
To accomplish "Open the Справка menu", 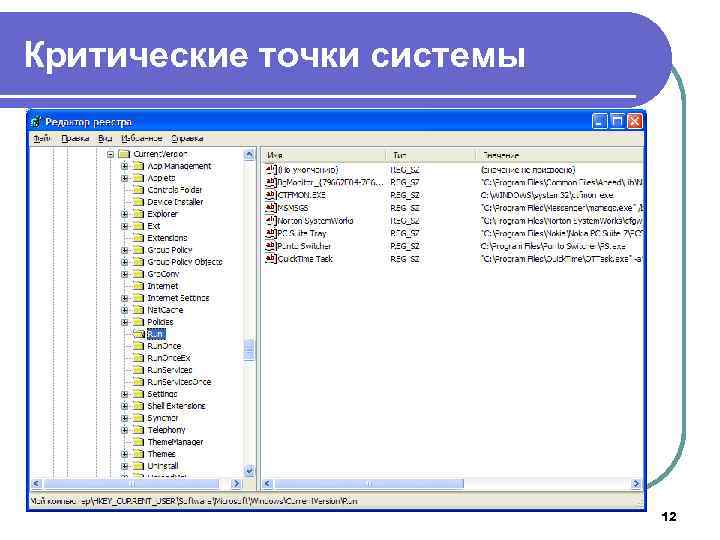I will coord(187,138).
